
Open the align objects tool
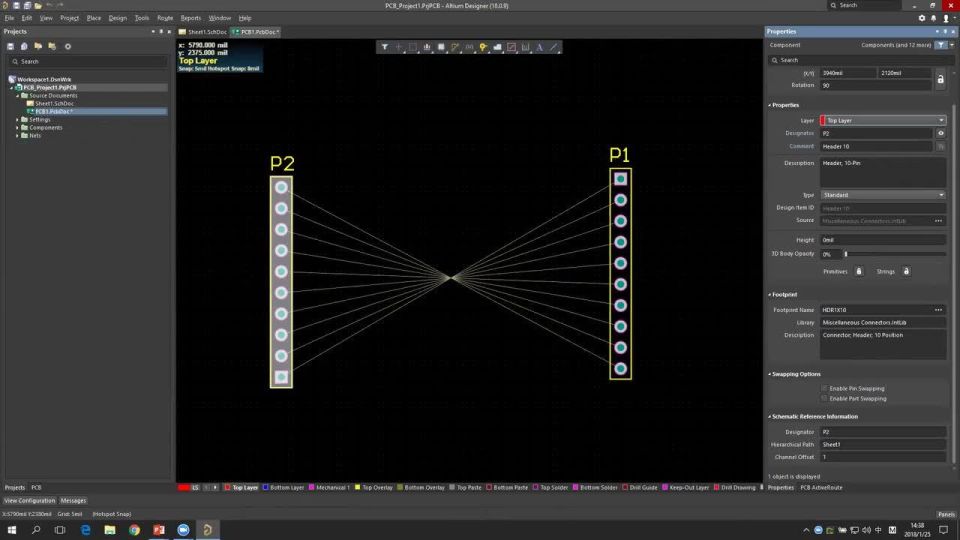(x=427, y=47)
